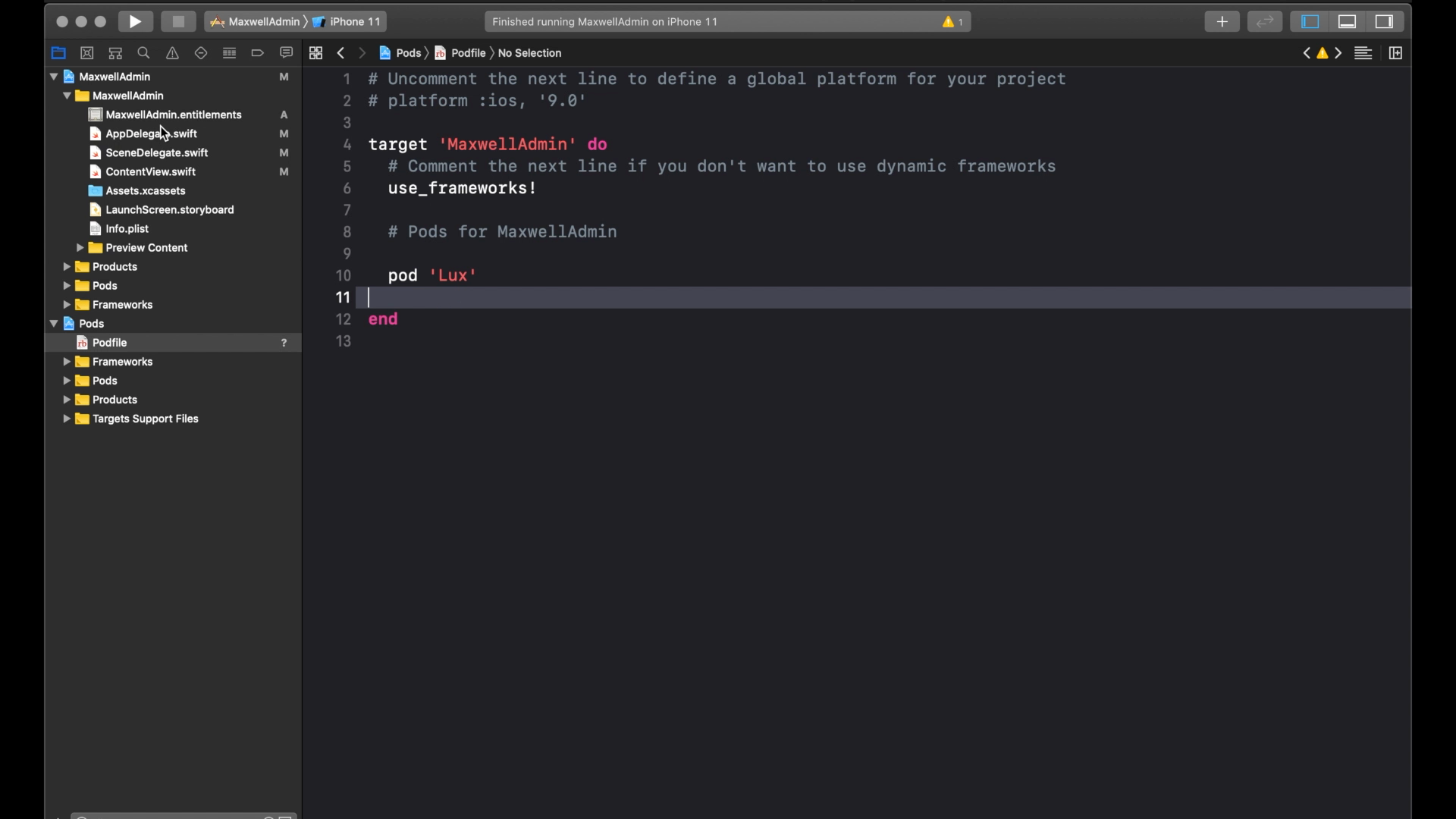1456x819 pixels.
Task: Expand the MaxwellAdmin project folder
Action: click(52, 76)
